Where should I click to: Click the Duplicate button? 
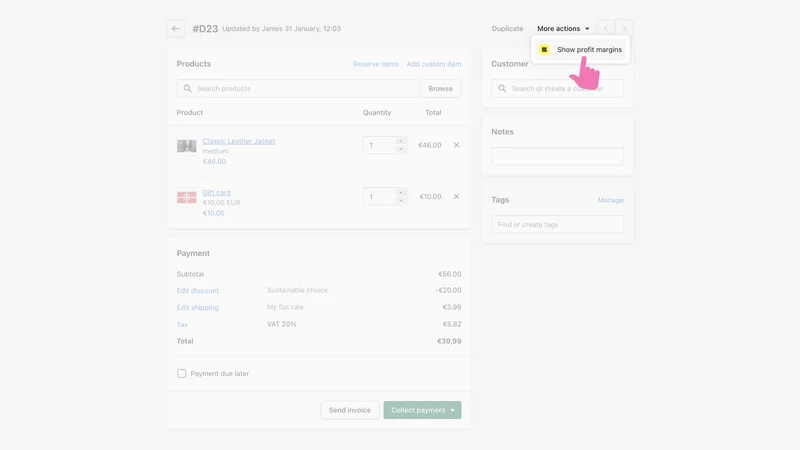(507, 29)
